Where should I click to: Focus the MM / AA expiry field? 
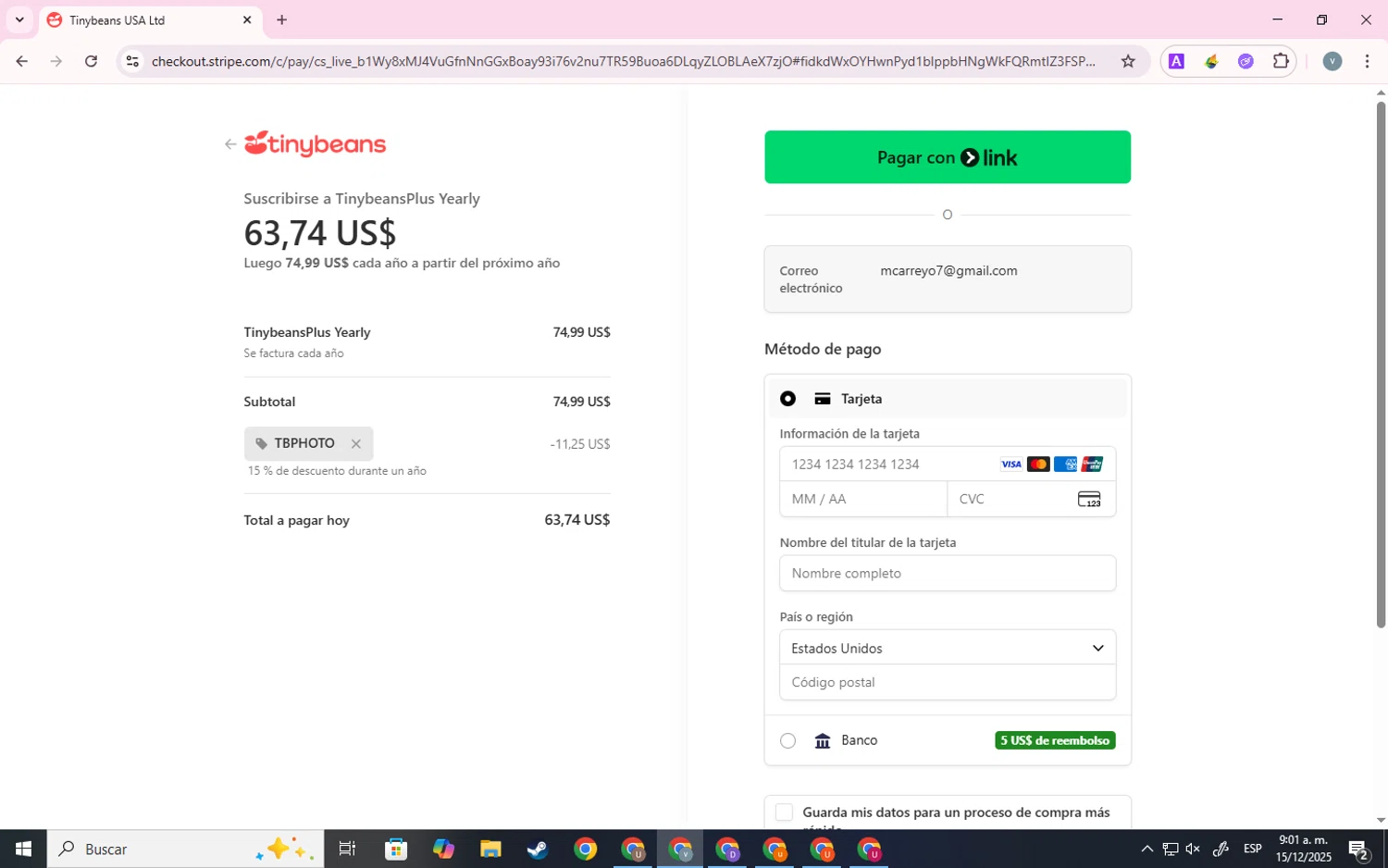(x=863, y=500)
